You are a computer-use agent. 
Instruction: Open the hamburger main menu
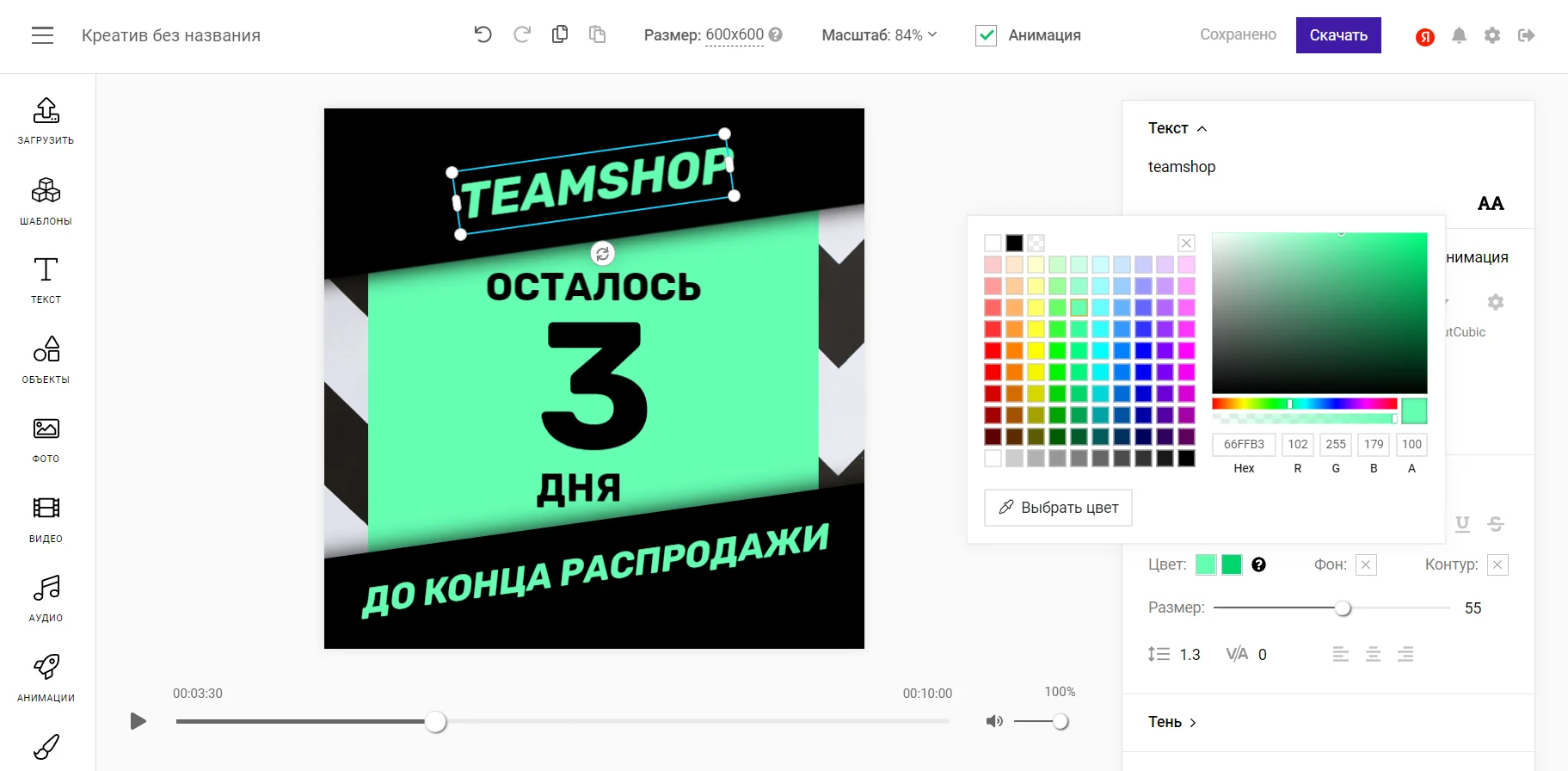tap(42, 35)
